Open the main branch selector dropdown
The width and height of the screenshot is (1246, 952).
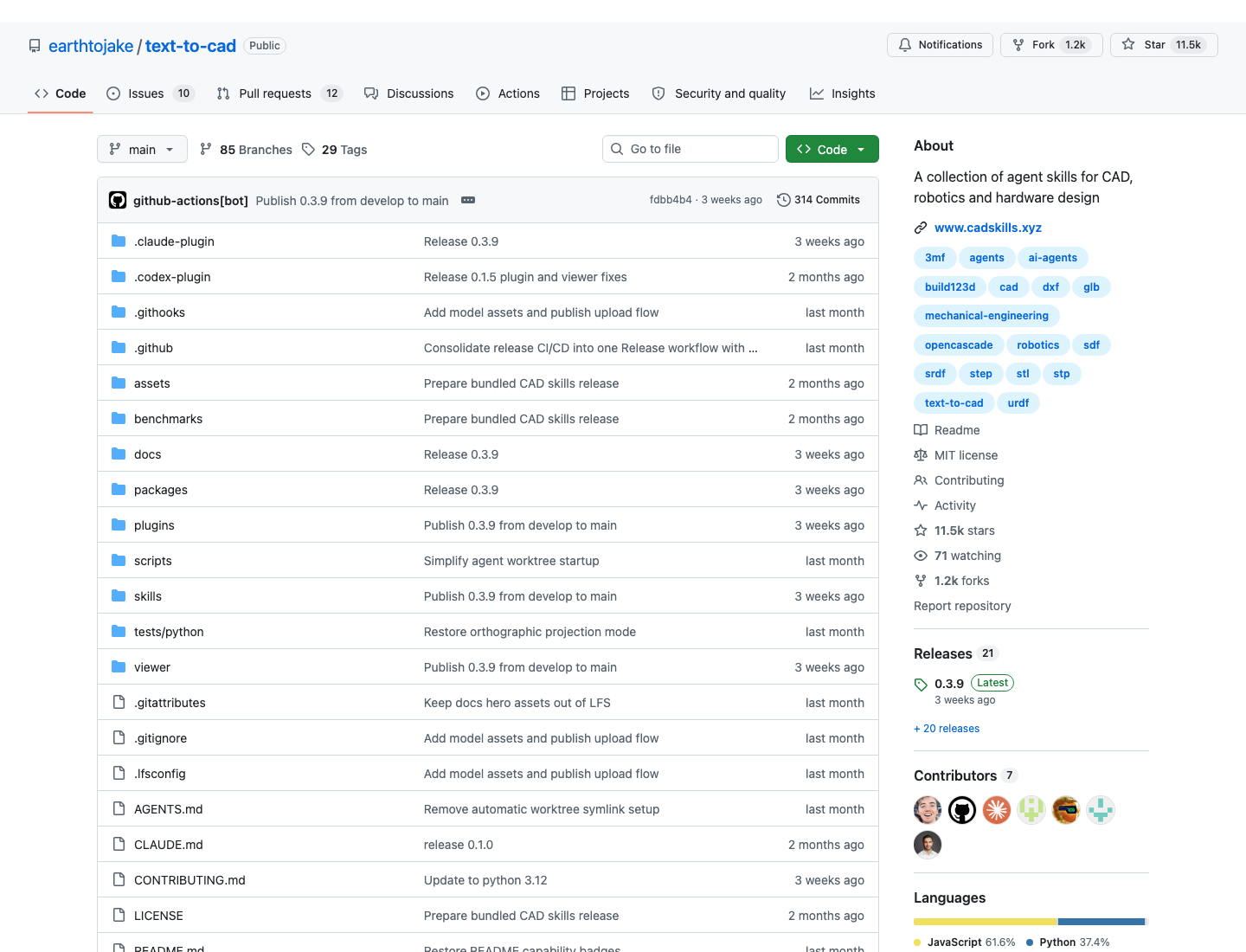pos(142,150)
